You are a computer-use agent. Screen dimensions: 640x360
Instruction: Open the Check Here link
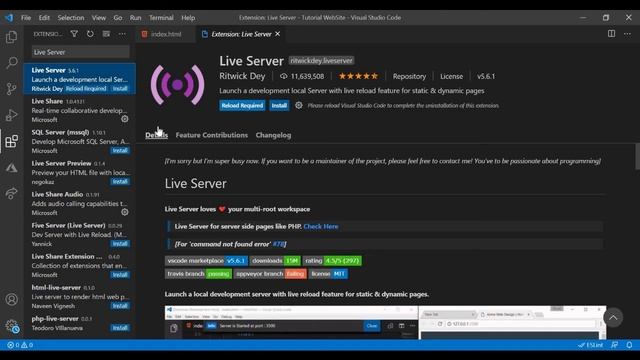pos(321,227)
